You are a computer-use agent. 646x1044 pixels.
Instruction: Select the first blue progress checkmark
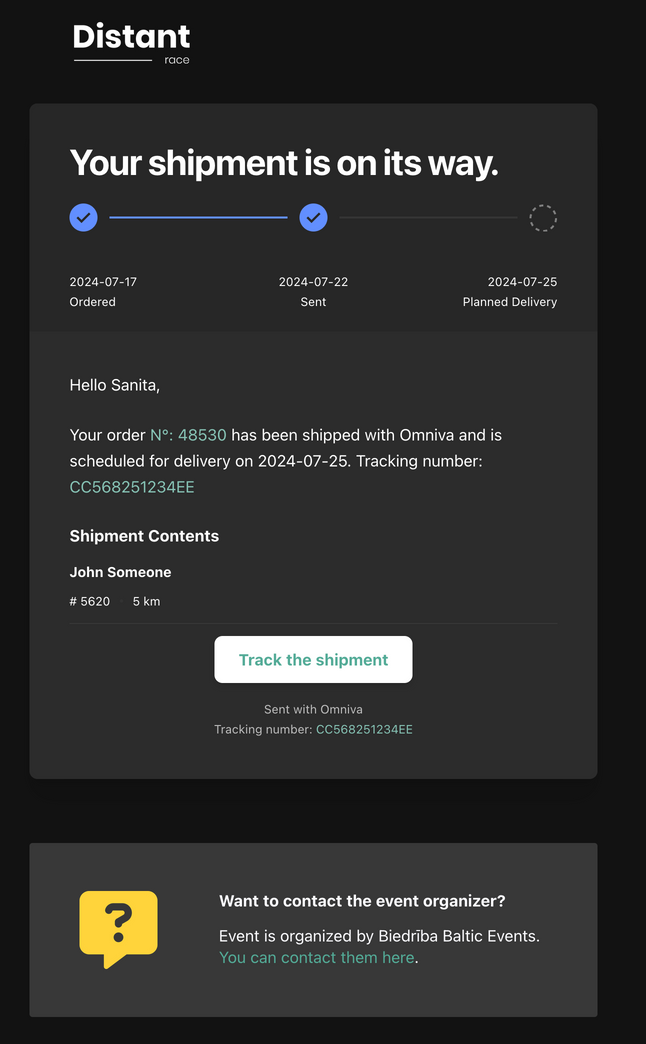coord(83,217)
